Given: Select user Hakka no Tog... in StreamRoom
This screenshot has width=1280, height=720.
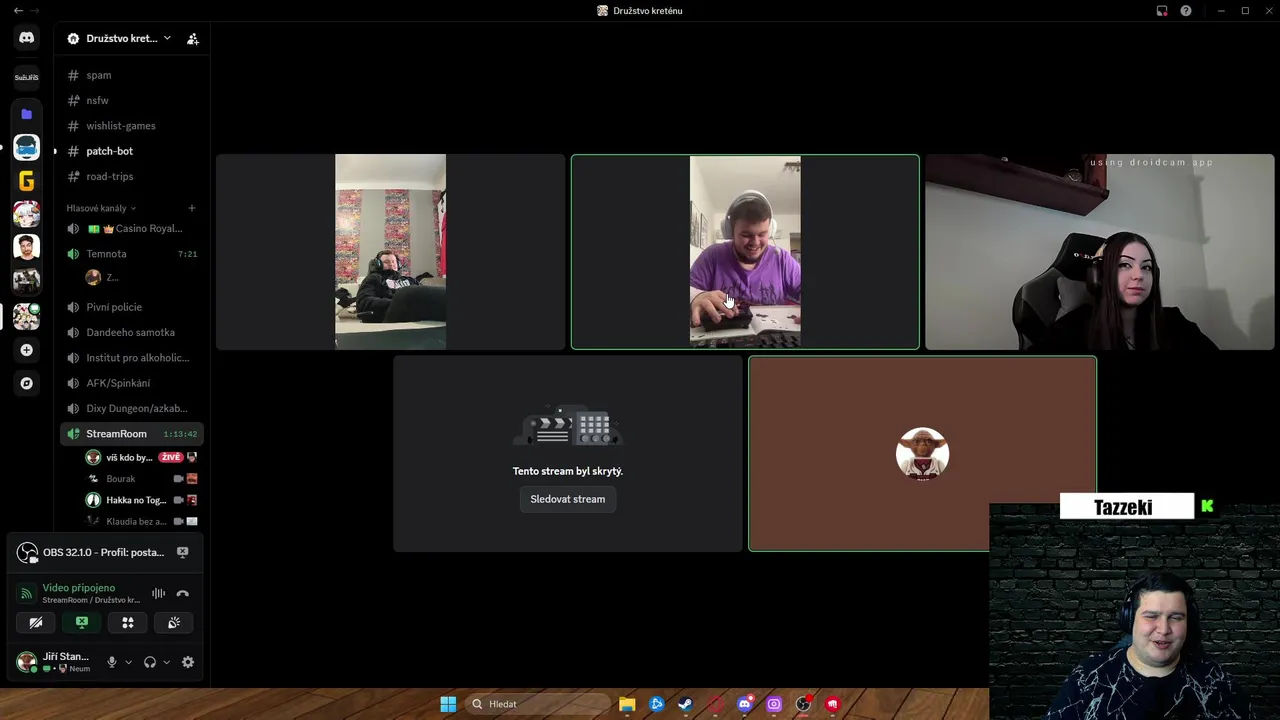Looking at the screenshot, I should (140, 500).
